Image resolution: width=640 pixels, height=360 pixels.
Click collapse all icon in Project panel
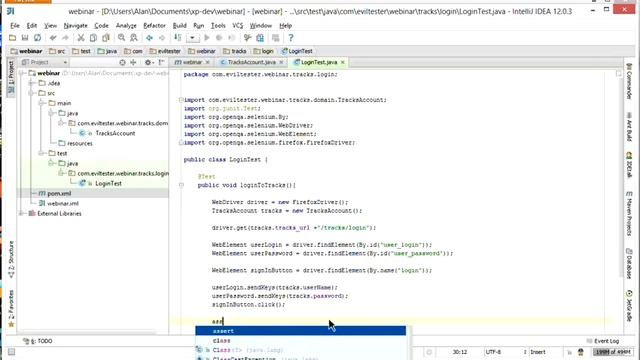(x=133, y=62)
